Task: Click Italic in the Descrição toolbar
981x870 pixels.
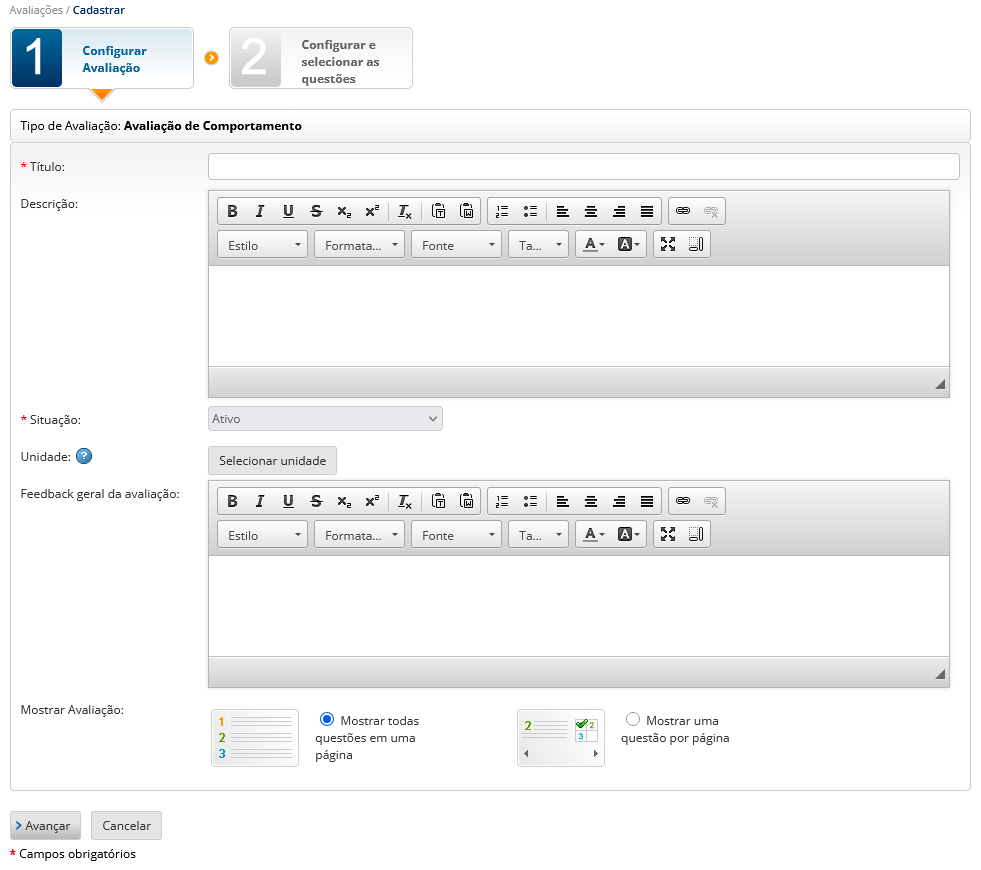Action: [260, 211]
